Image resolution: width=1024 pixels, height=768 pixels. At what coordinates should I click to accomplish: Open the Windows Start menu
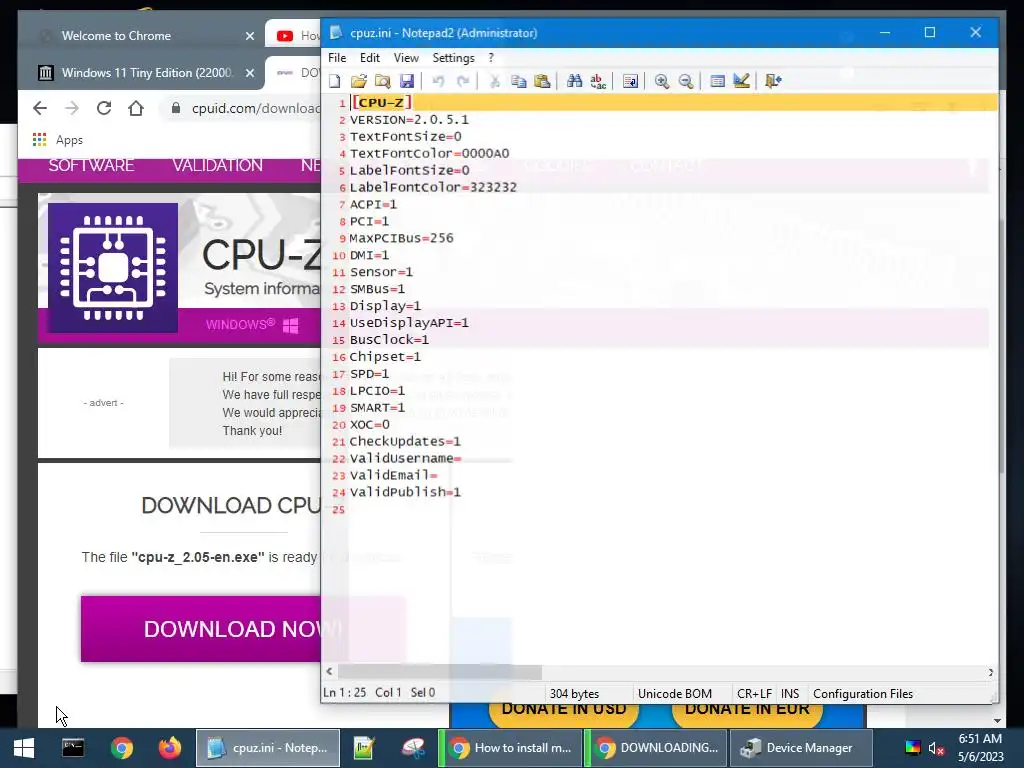pos(24,748)
